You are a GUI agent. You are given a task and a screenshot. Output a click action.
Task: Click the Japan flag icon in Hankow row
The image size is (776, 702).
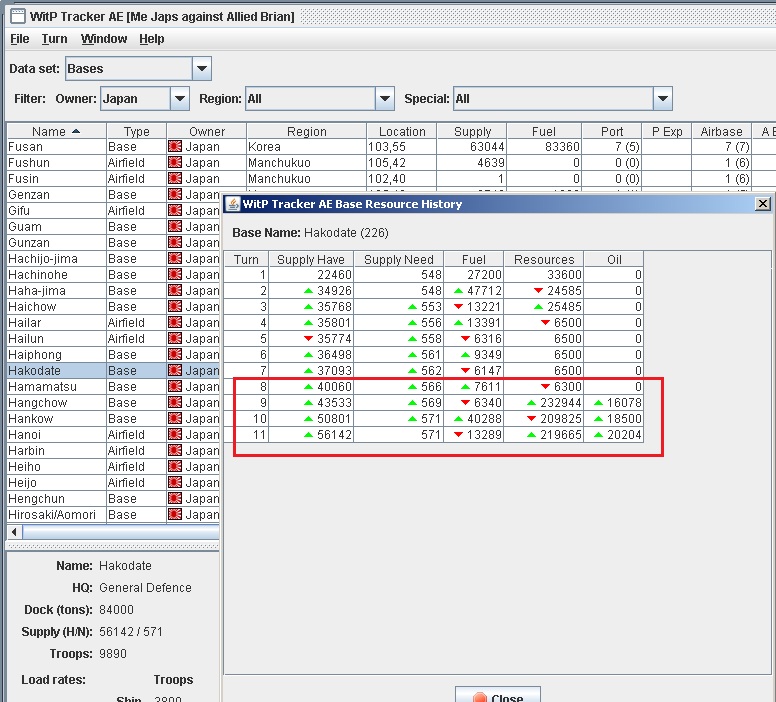175,418
